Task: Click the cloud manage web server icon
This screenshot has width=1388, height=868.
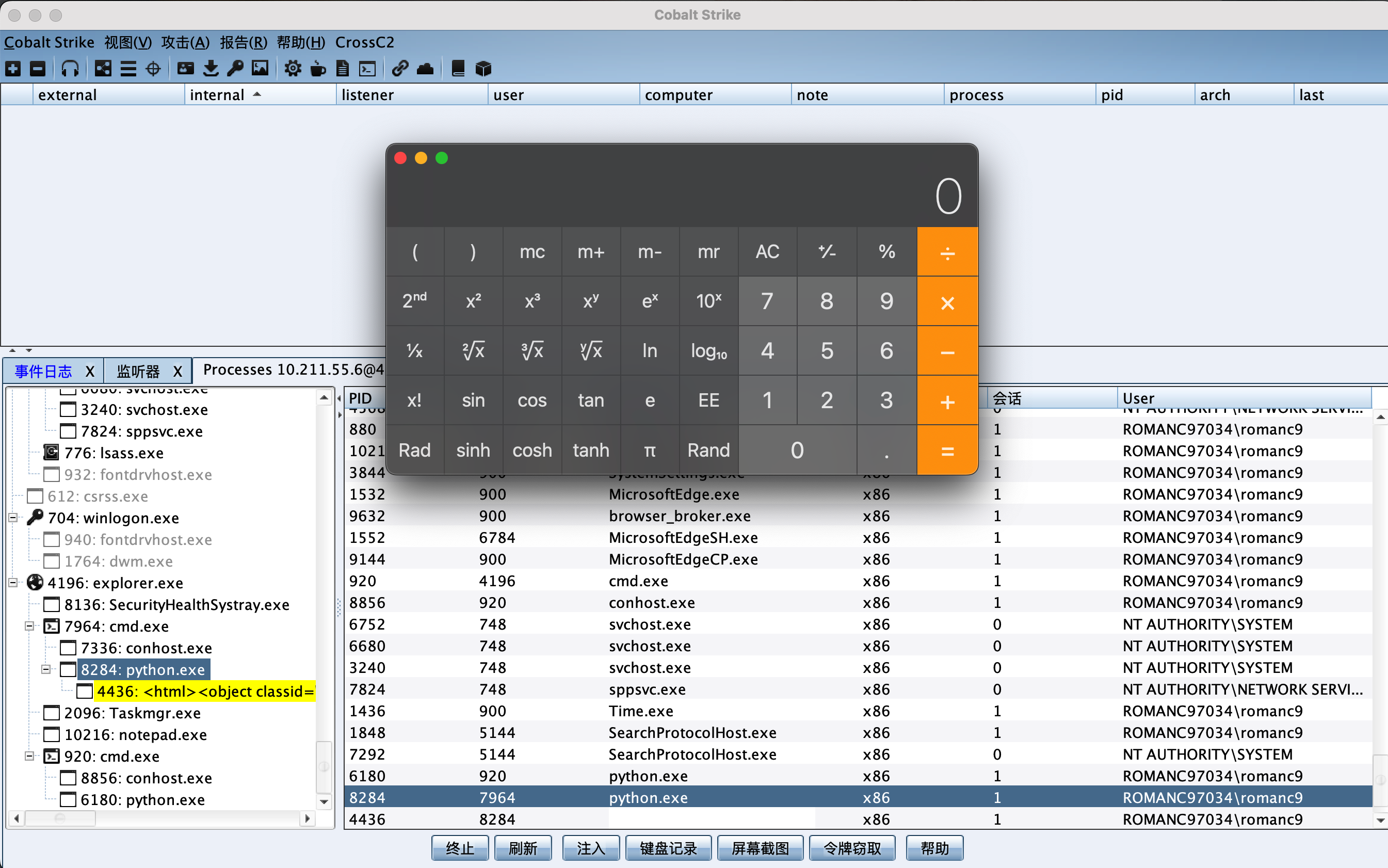Action: (425, 69)
